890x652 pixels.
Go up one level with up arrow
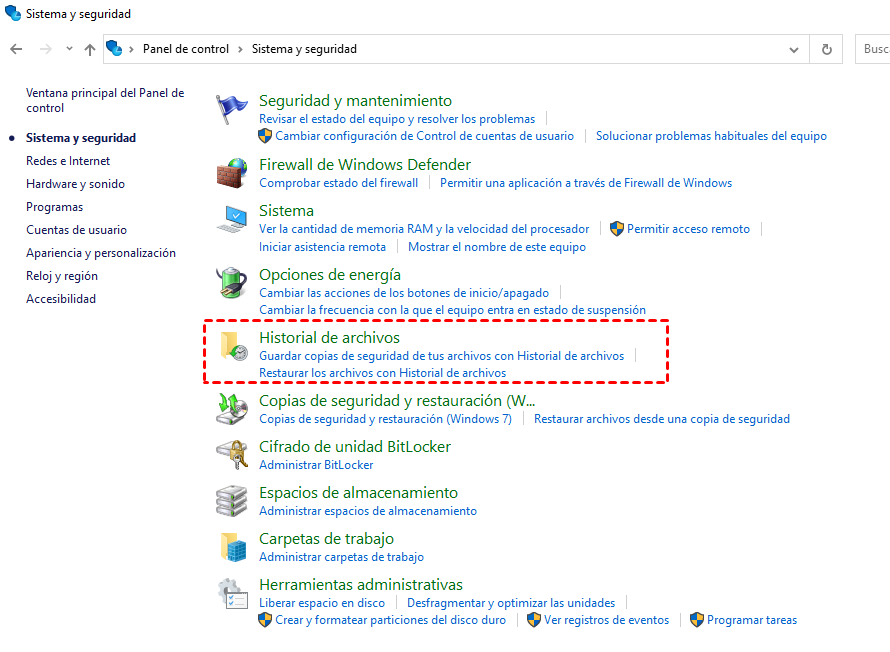90,49
